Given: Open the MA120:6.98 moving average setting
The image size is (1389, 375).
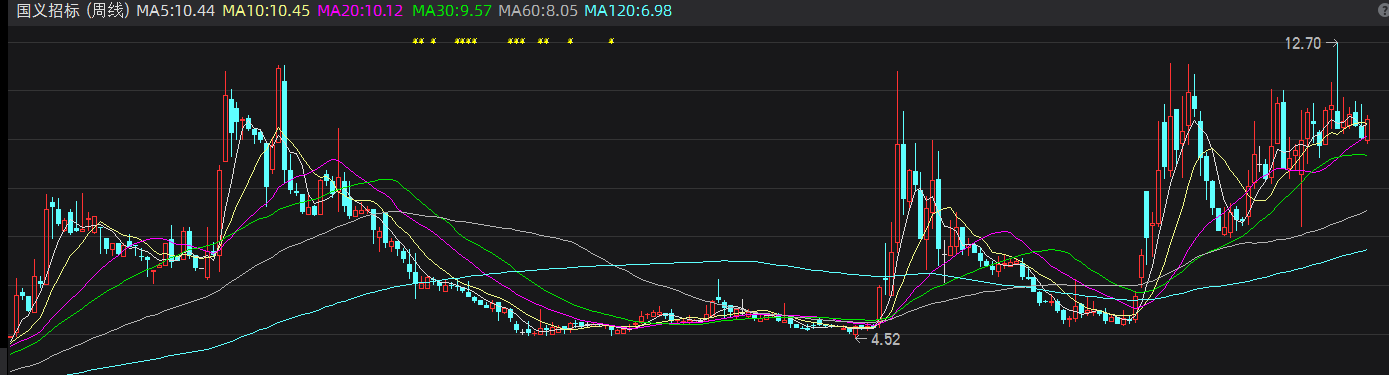Looking at the screenshot, I should [628, 10].
